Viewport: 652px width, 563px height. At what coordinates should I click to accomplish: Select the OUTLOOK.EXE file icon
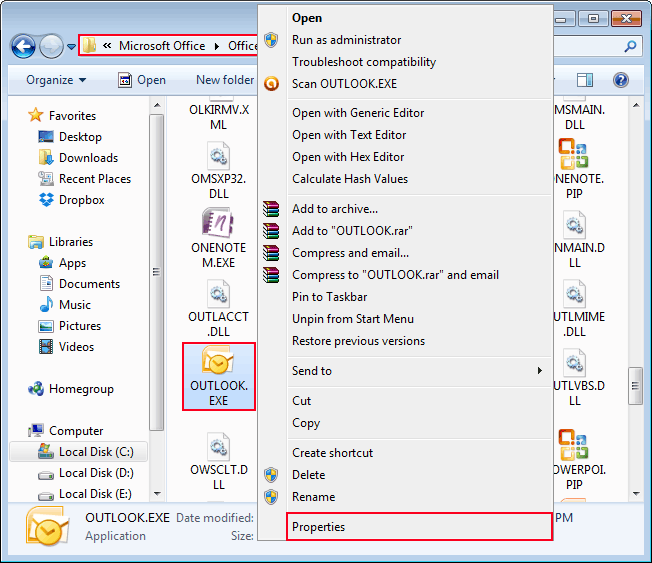click(x=218, y=361)
